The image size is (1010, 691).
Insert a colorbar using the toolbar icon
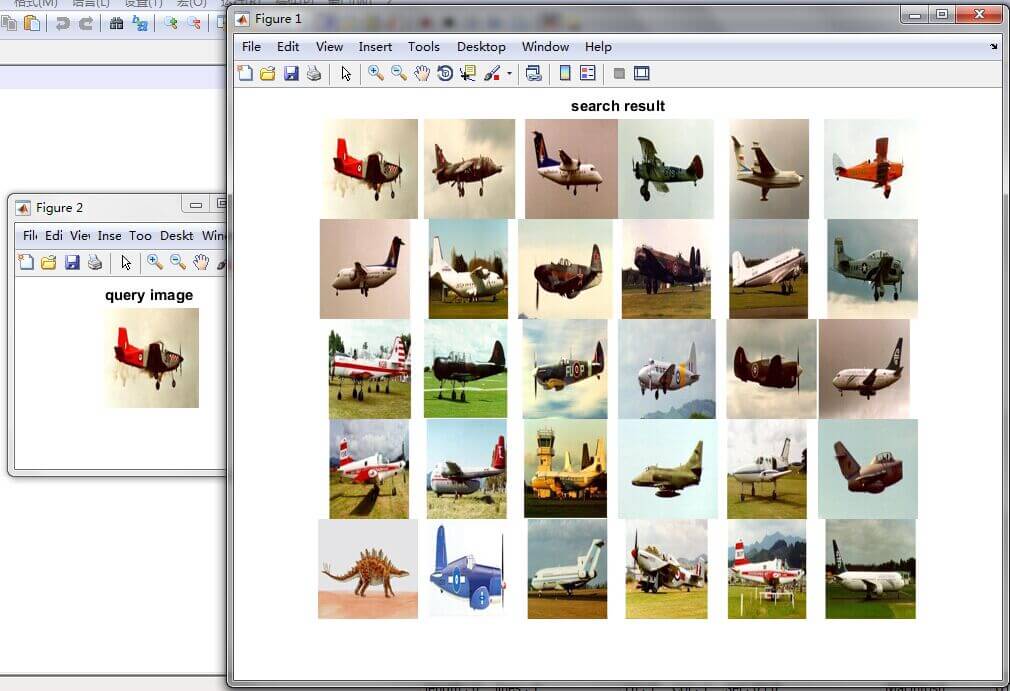(567, 73)
